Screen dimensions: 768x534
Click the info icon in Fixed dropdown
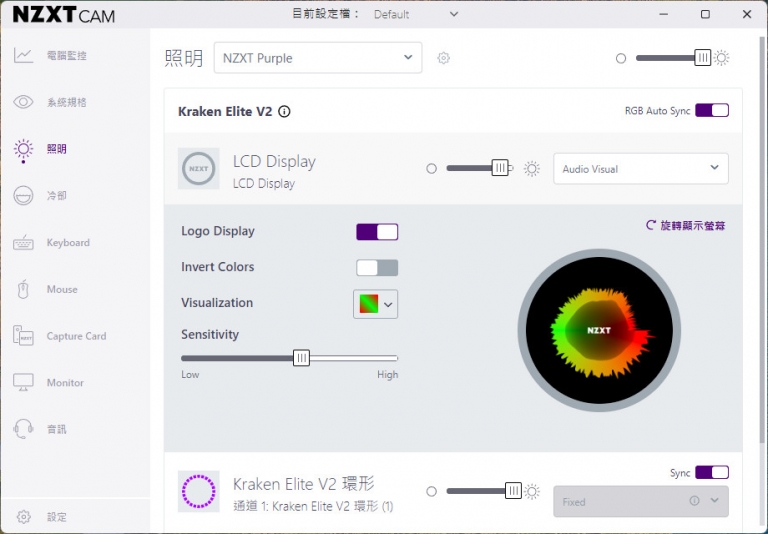tap(694, 501)
